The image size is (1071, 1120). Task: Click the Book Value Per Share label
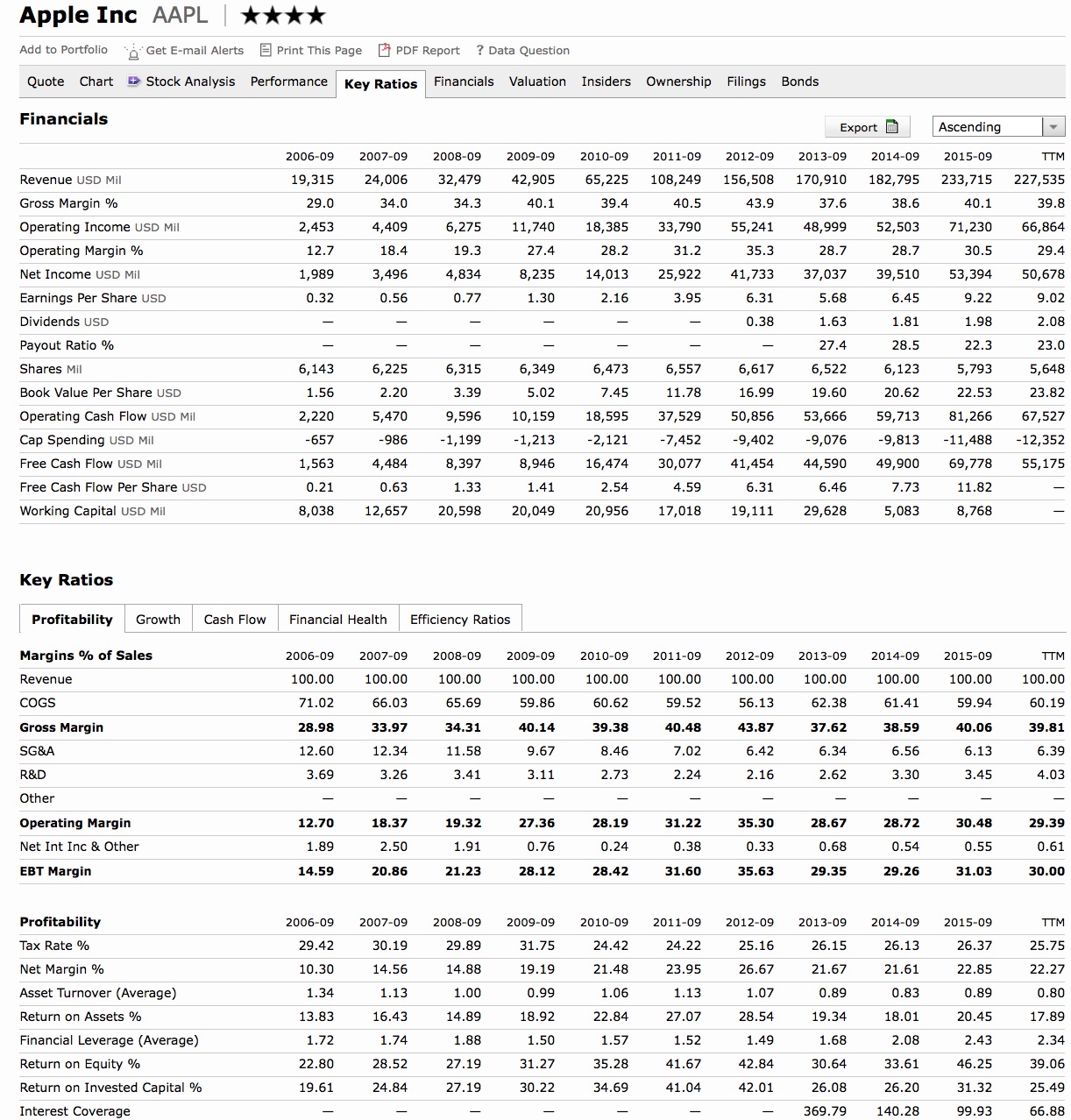101,393
